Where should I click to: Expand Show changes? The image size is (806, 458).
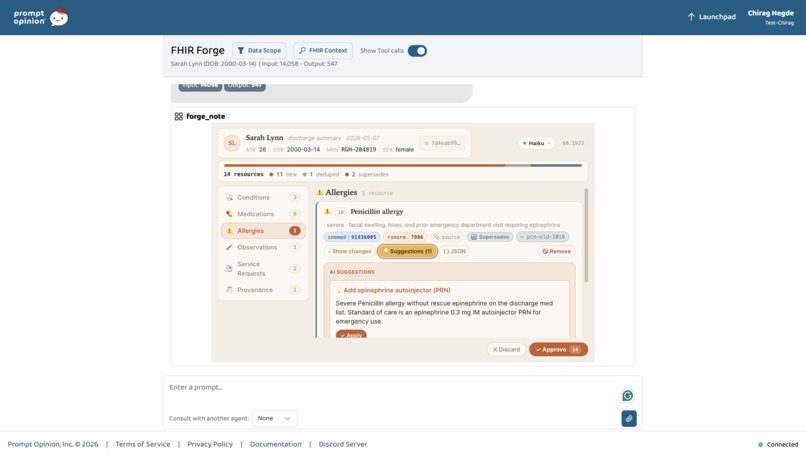coord(350,251)
